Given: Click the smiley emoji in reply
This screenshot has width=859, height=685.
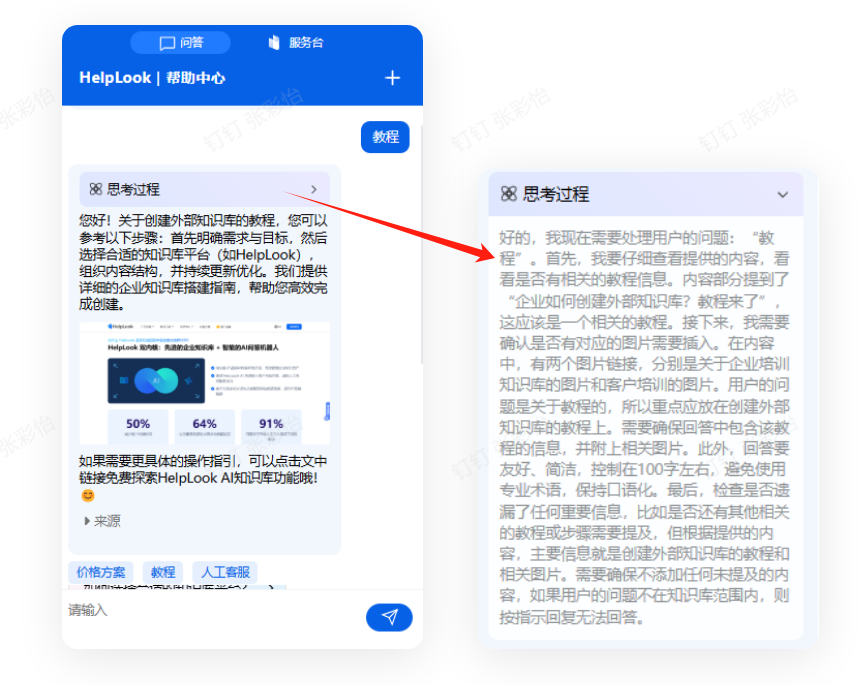Looking at the screenshot, I should 88,495.
